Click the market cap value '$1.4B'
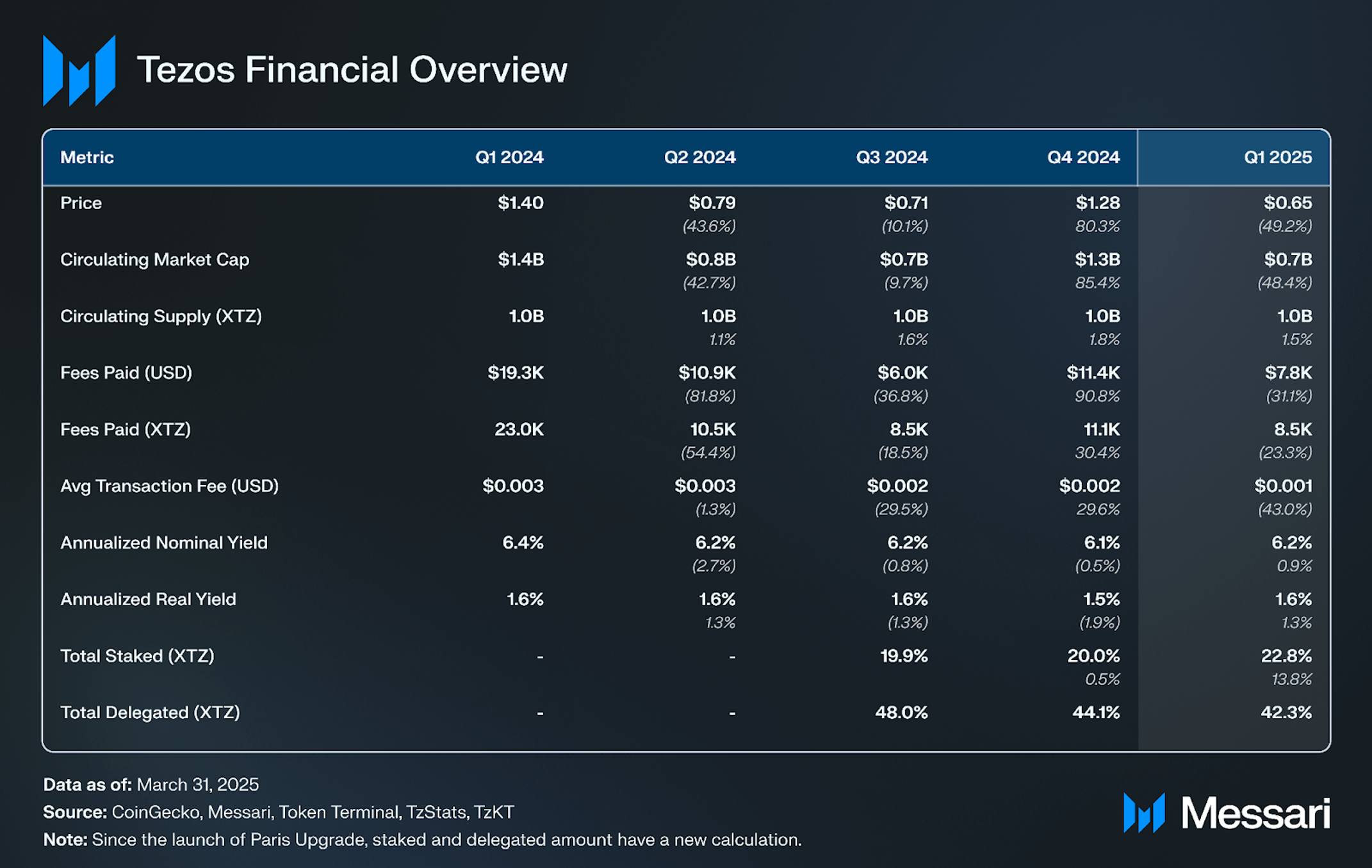The width and height of the screenshot is (1372, 868). [x=521, y=259]
